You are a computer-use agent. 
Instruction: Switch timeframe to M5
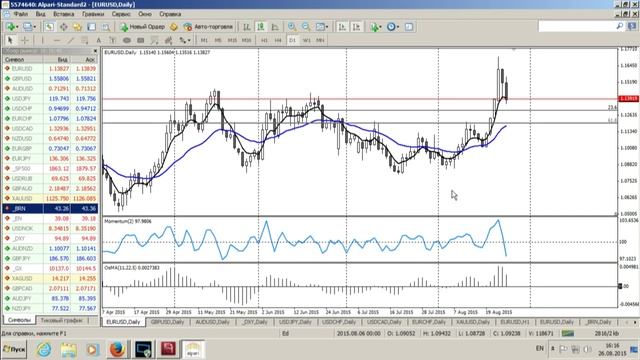(218, 40)
